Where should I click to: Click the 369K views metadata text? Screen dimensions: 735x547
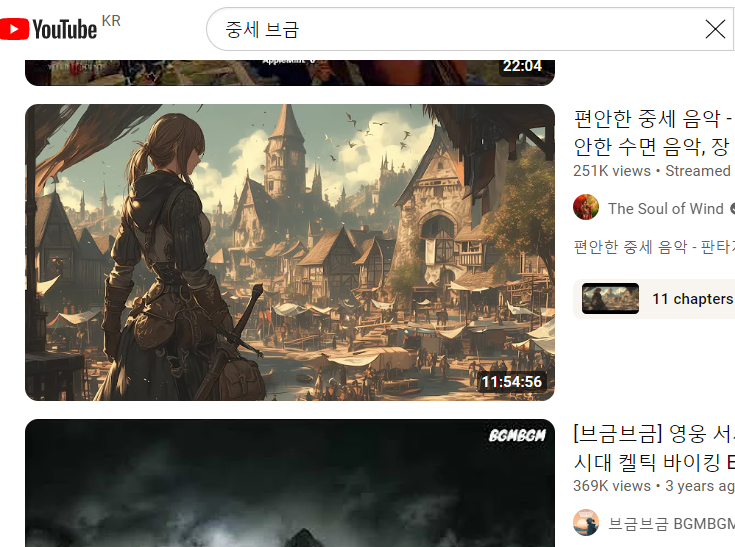point(612,486)
